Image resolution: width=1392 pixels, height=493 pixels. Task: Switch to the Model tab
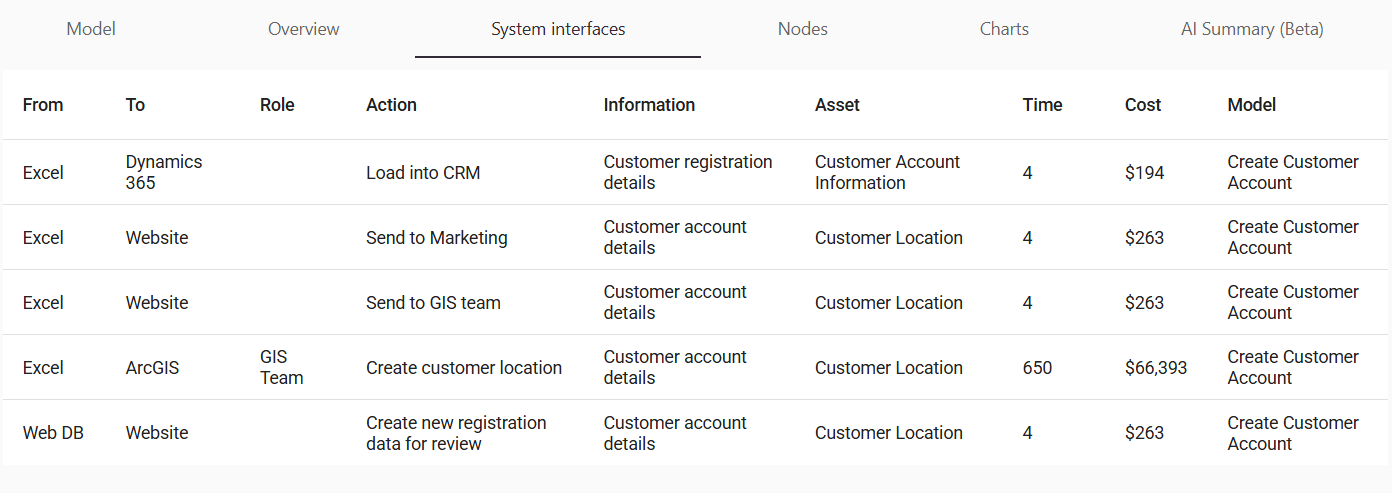point(91,29)
